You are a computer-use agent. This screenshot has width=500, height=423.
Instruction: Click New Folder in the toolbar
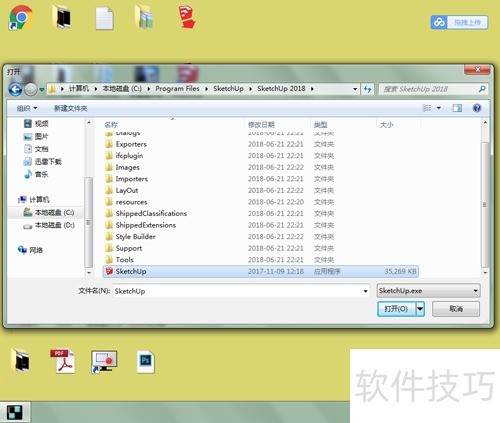70,108
